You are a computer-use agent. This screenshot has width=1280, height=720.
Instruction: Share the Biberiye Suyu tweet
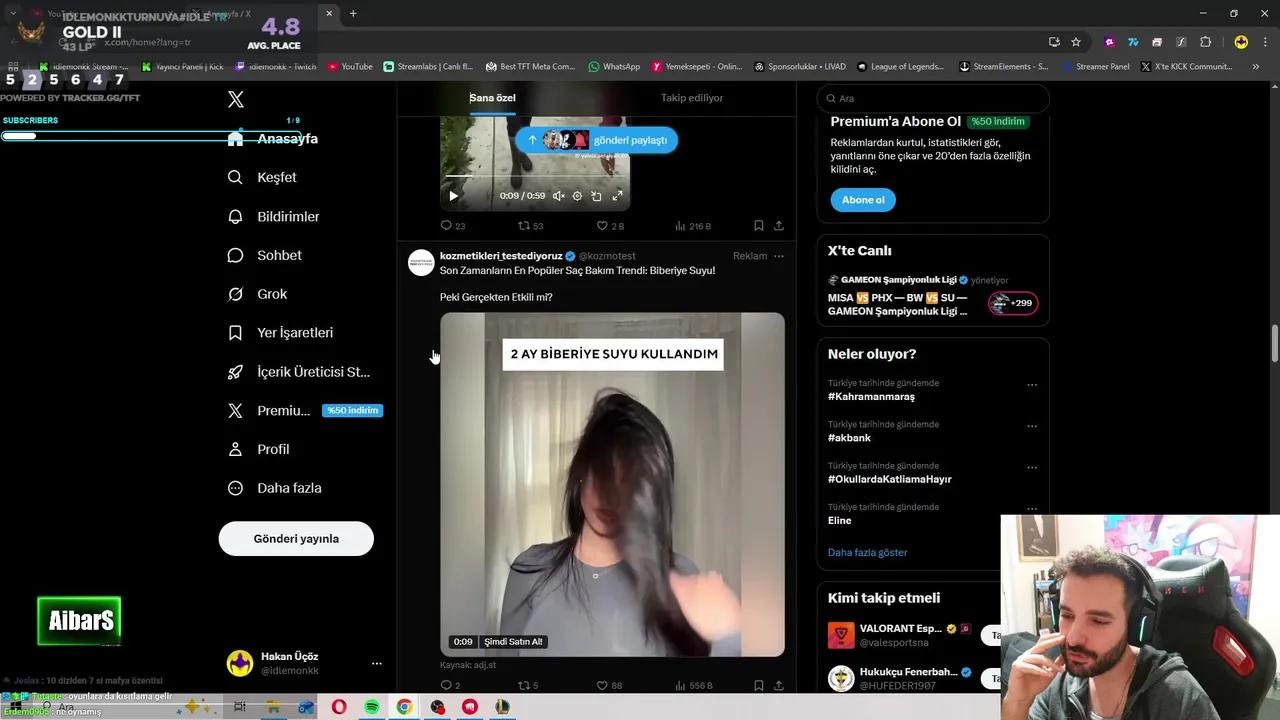tap(779, 685)
